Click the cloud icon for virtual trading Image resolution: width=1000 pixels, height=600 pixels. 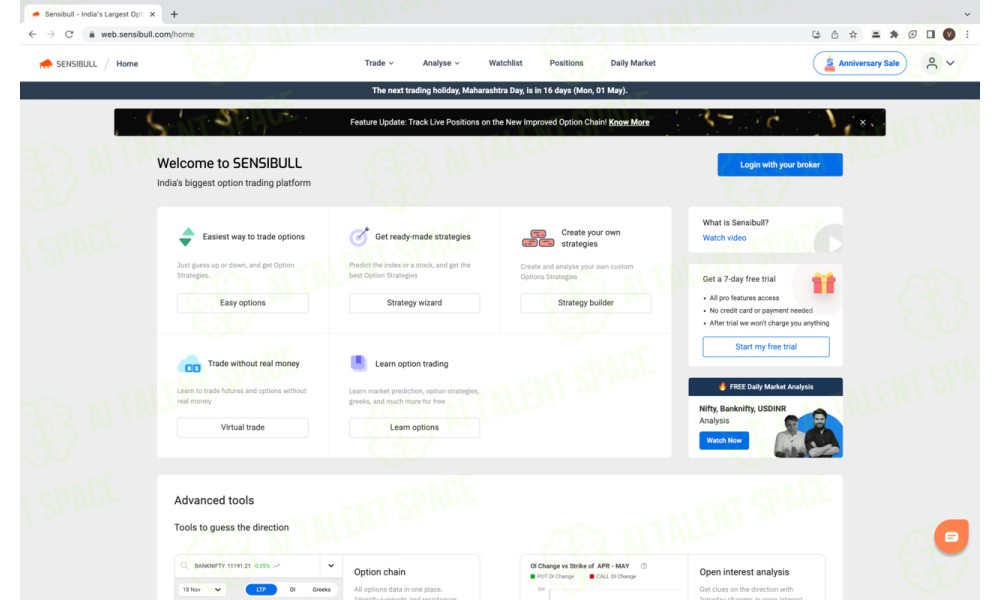coord(189,364)
